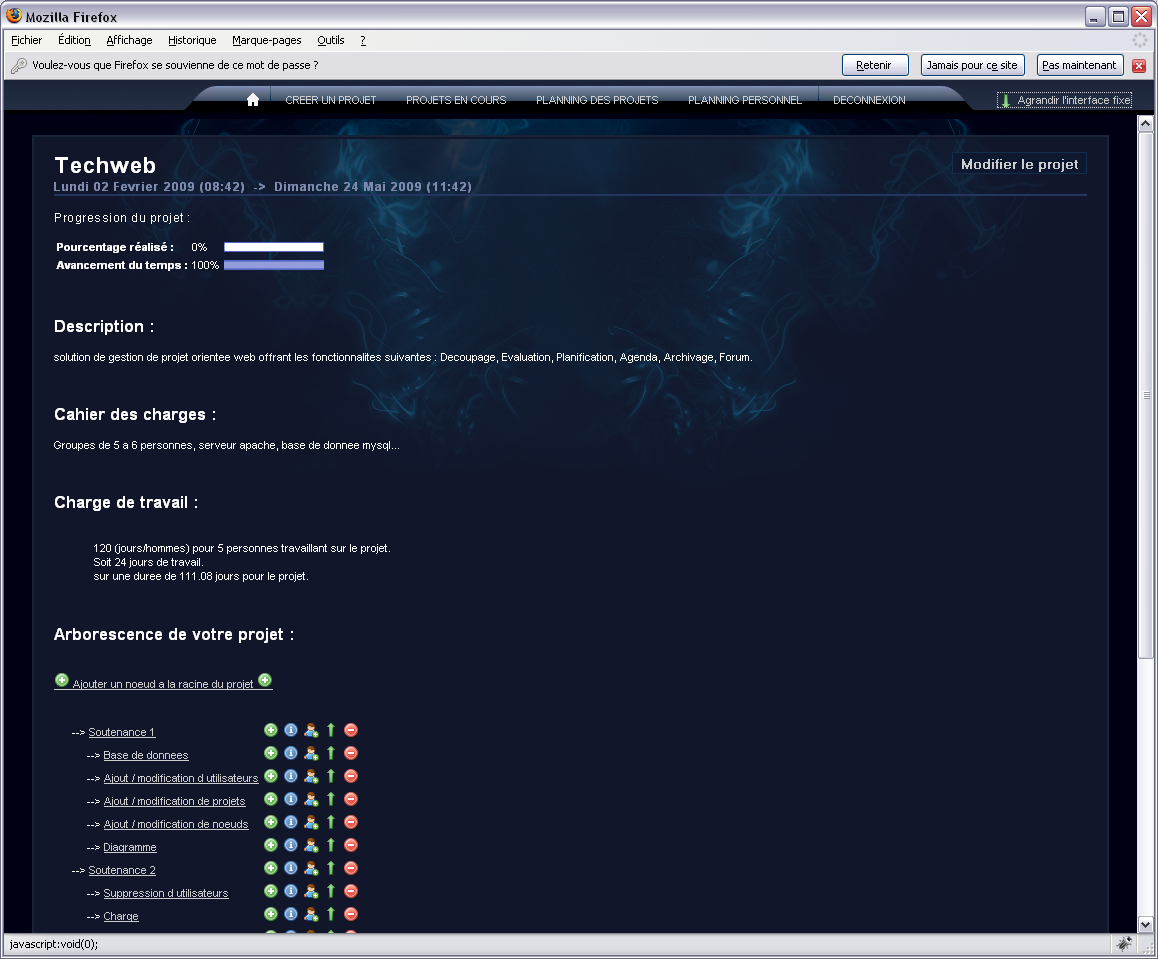Expand with Agrandir l'interface fixe
Image resolution: width=1158 pixels, height=959 pixels.
click(x=1065, y=100)
